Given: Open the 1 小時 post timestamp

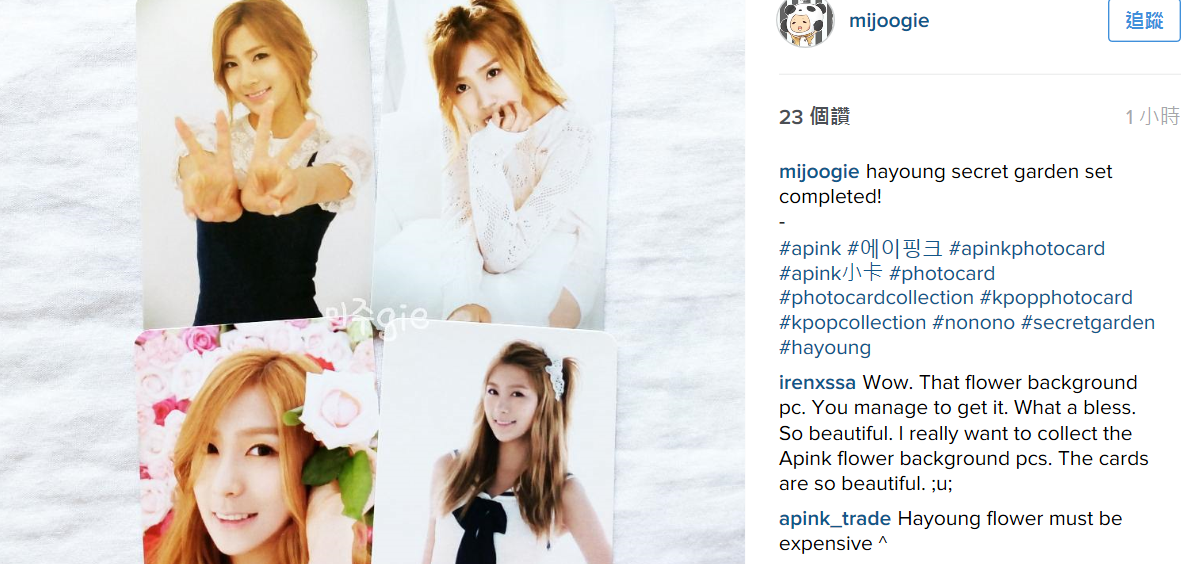Looking at the screenshot, I should pos(1152,116).
